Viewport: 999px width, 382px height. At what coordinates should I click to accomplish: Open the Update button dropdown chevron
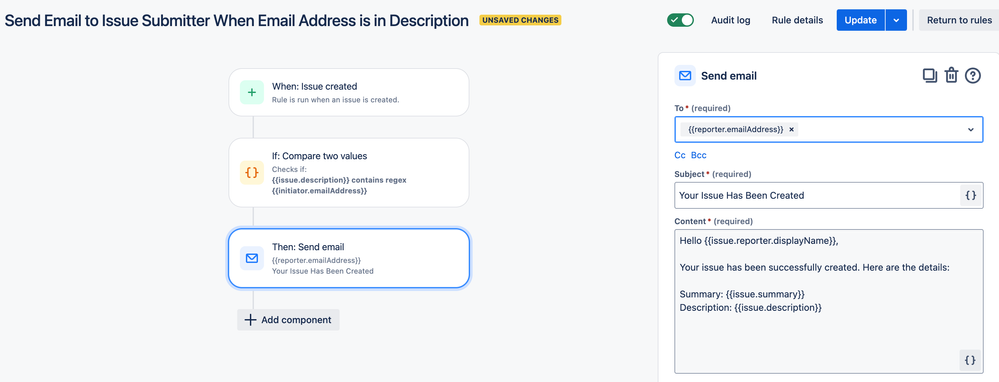896,20
